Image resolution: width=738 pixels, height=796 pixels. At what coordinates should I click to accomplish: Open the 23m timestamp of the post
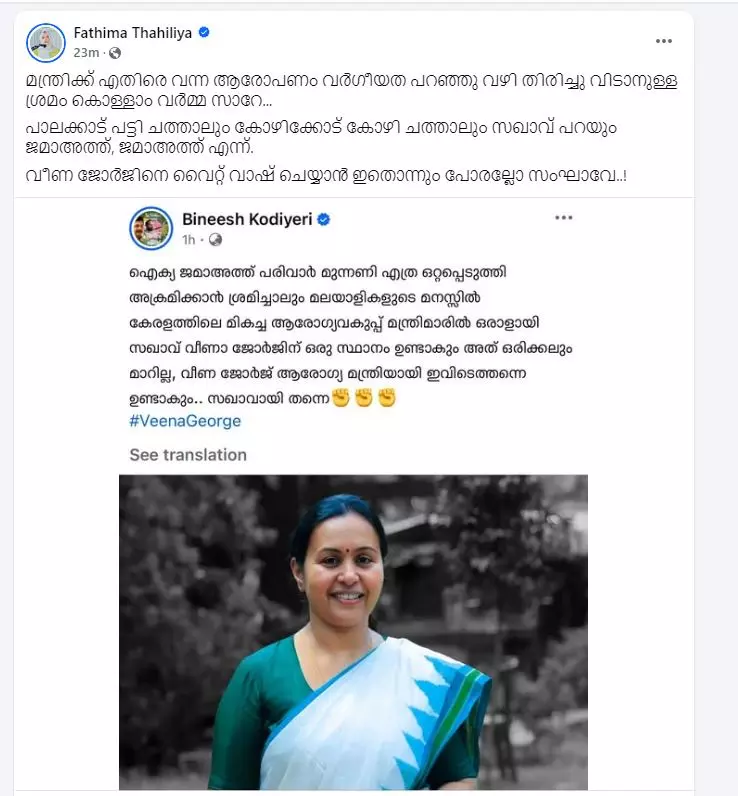click(x=86, y=53)
